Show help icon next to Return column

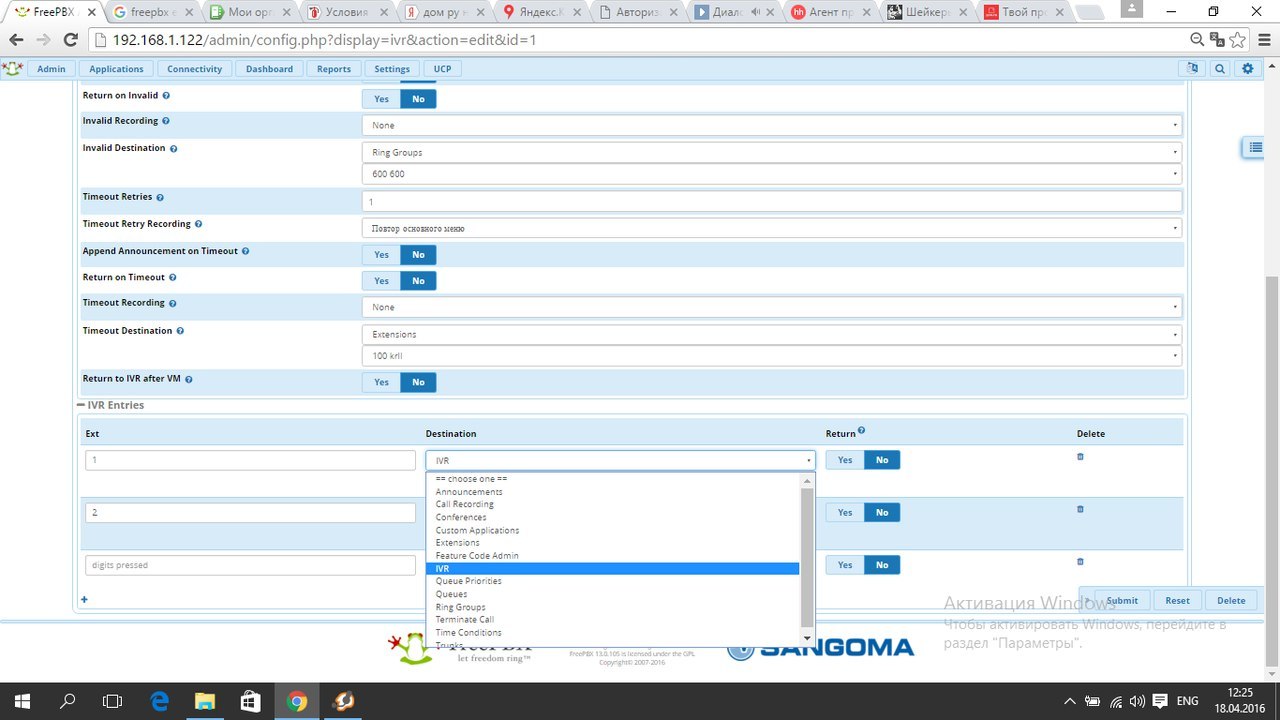pyautogui.click(x=861, y=431)
